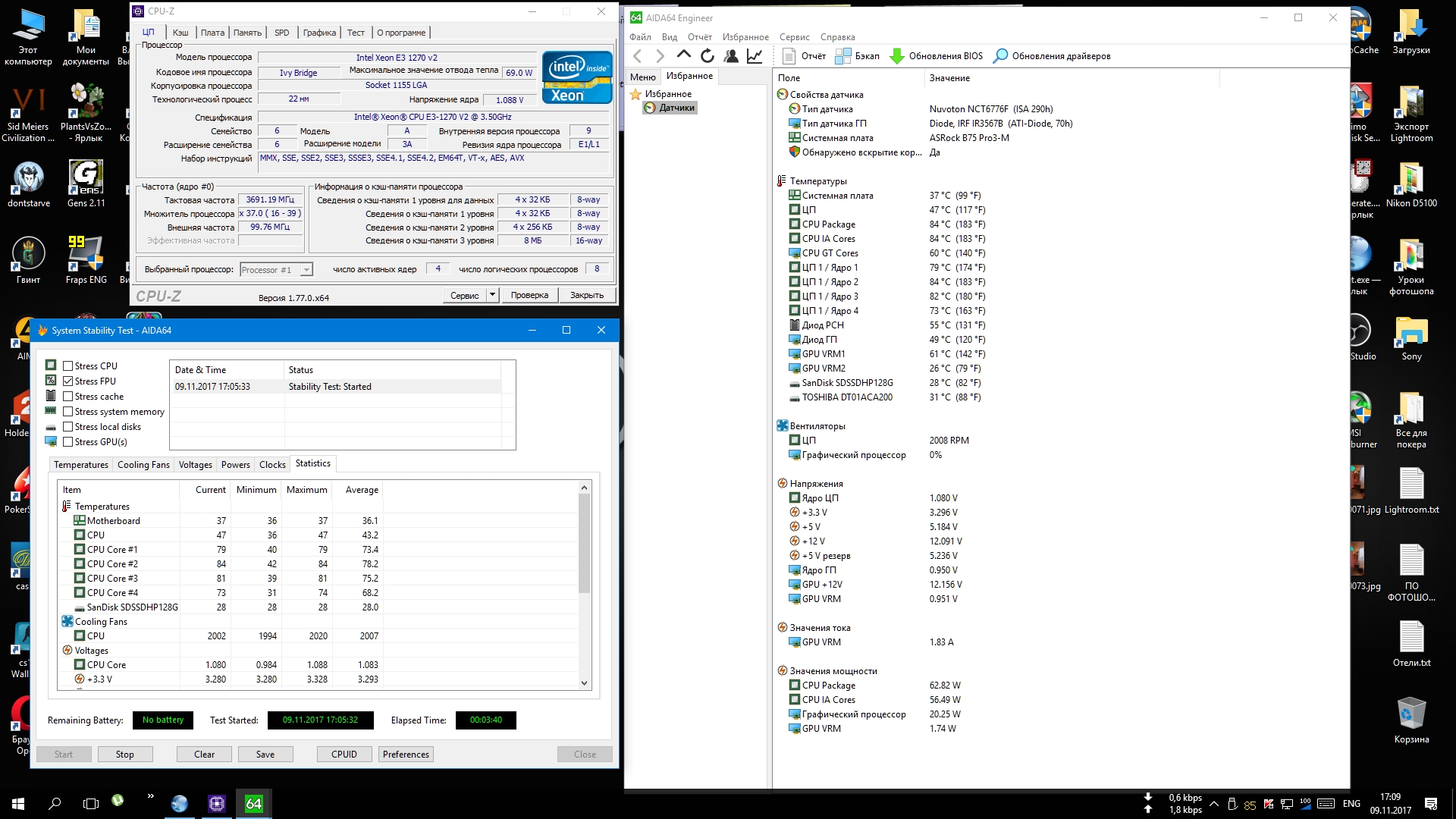Open the Cooling Fans tab
This screenshot has height=819, width=1456.
143,464
